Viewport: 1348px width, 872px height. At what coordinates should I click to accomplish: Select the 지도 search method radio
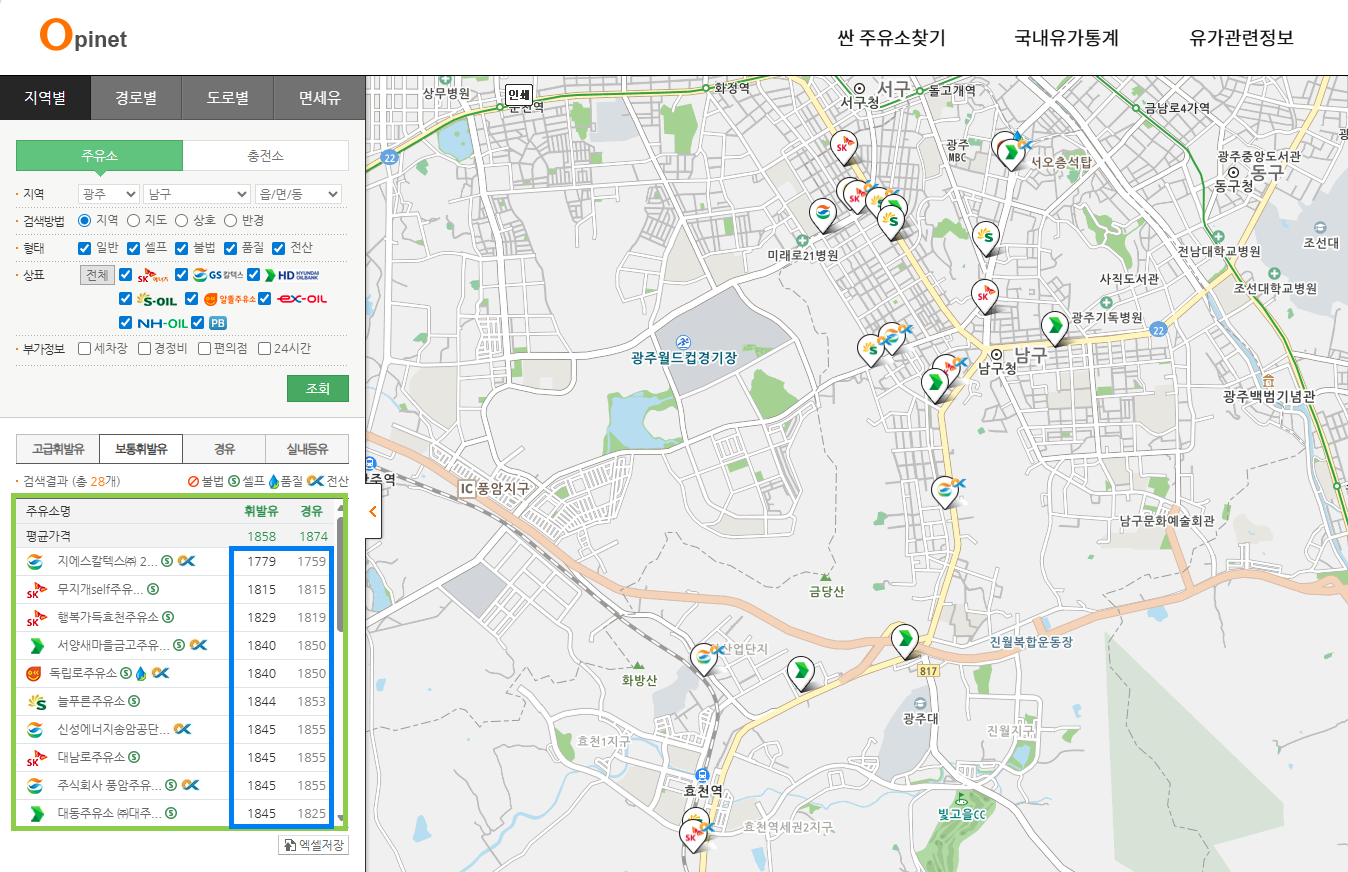(x=134, y=220)
